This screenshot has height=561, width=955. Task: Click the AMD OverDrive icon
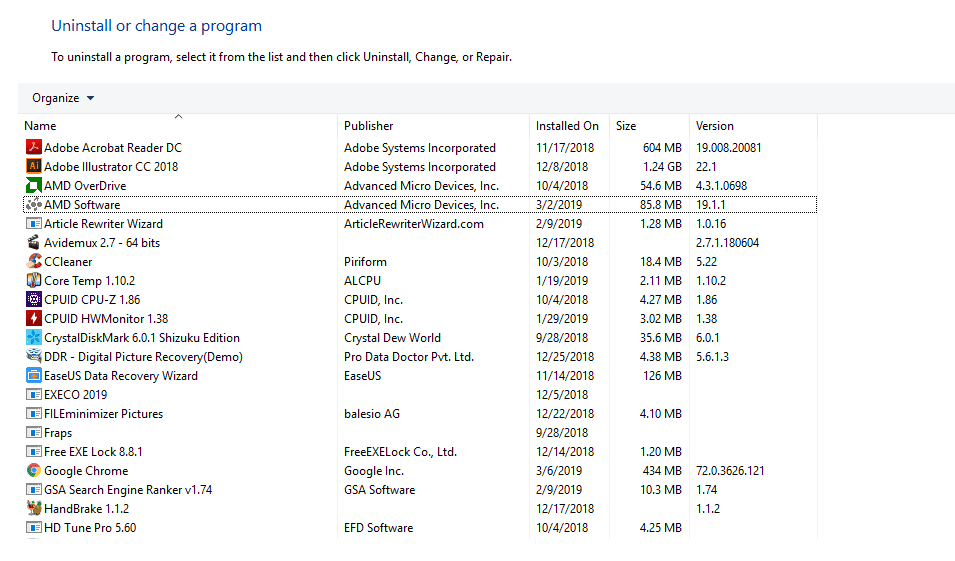tap(33, 185)
